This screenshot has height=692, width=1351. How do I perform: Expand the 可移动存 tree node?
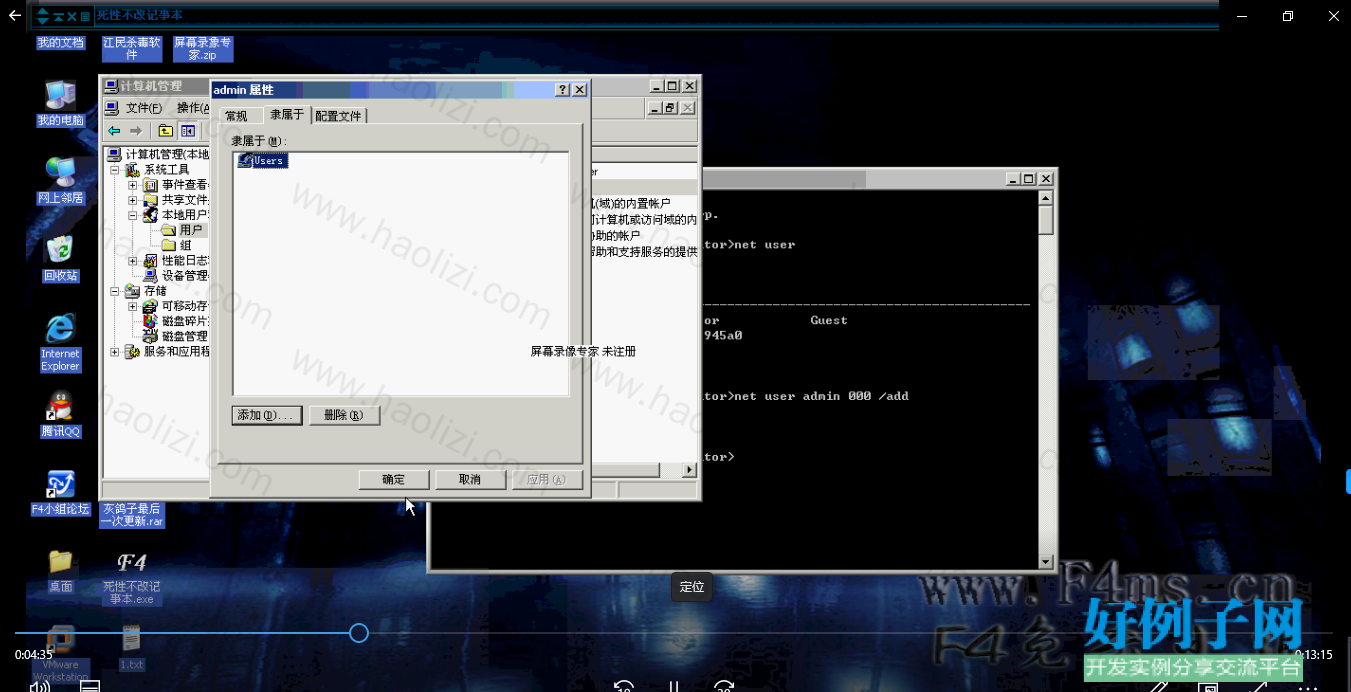pyautogui.click(x=133, y=306)
